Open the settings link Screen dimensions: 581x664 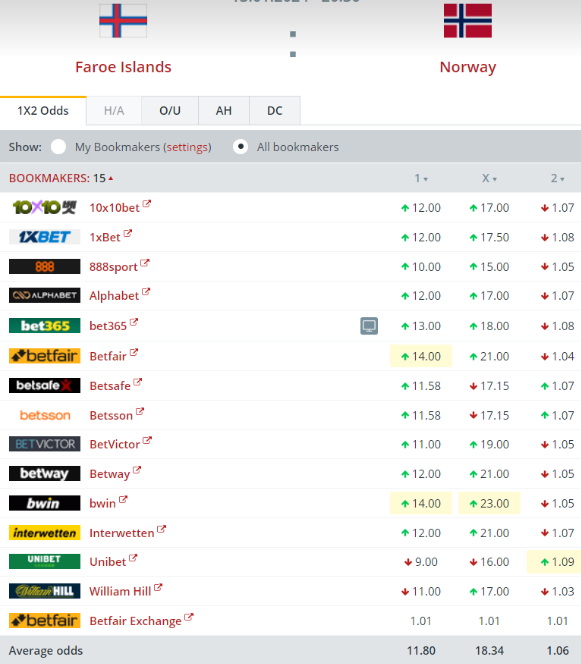point(187,147)
